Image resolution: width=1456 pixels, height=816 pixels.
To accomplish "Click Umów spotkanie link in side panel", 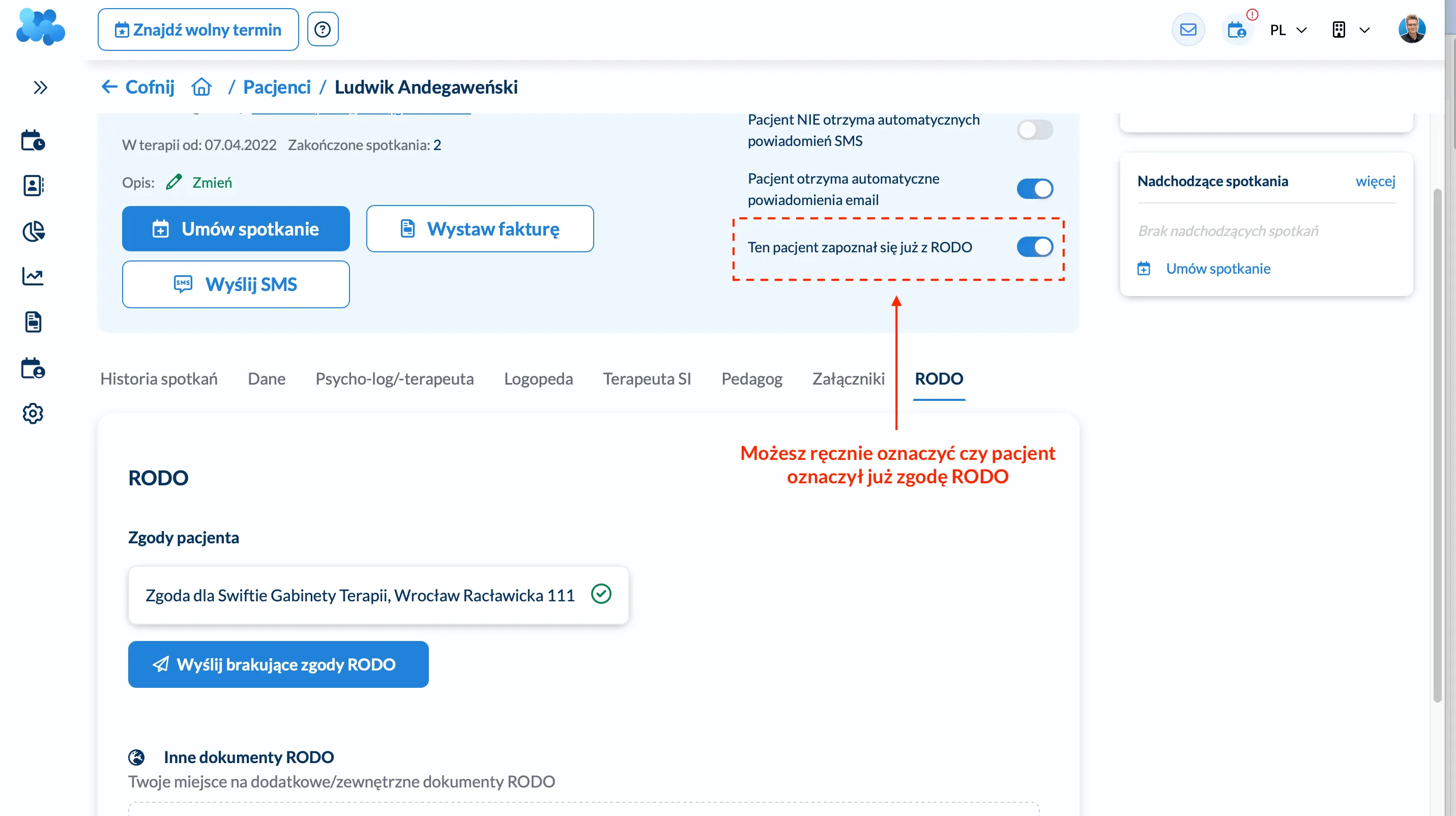I will tap(1218, 269).
